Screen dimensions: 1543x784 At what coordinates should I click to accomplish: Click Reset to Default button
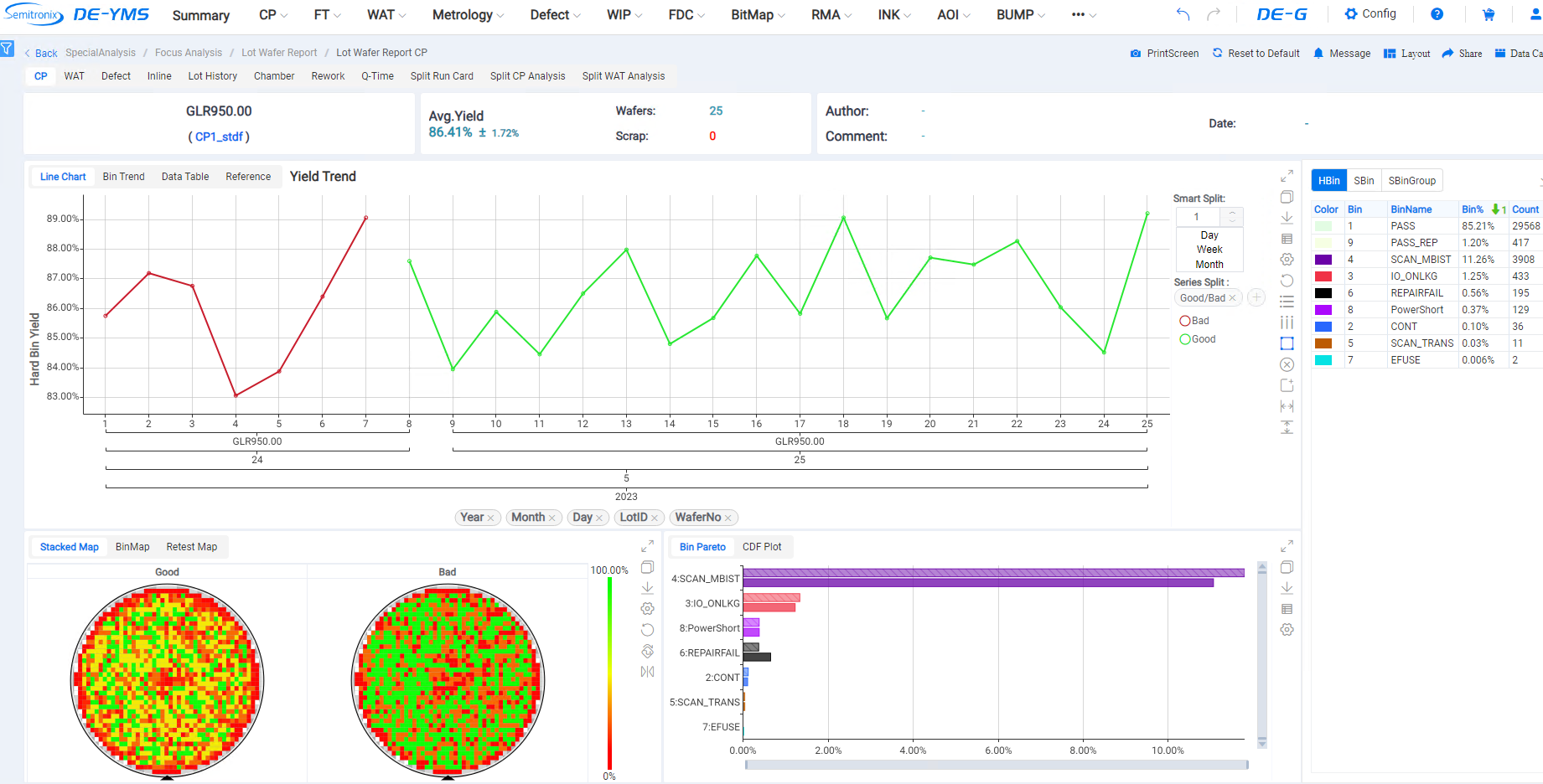point(1256,54)
